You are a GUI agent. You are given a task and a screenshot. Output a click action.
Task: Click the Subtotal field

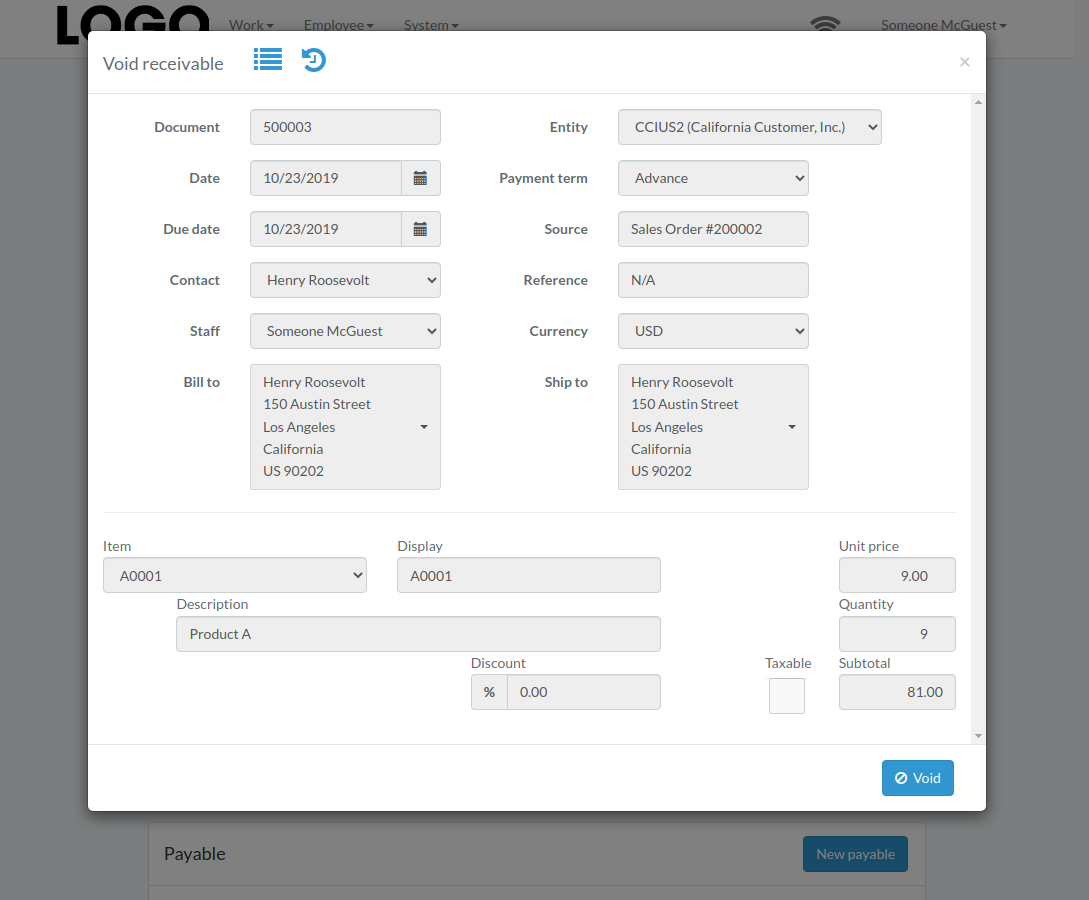[897, 692]
